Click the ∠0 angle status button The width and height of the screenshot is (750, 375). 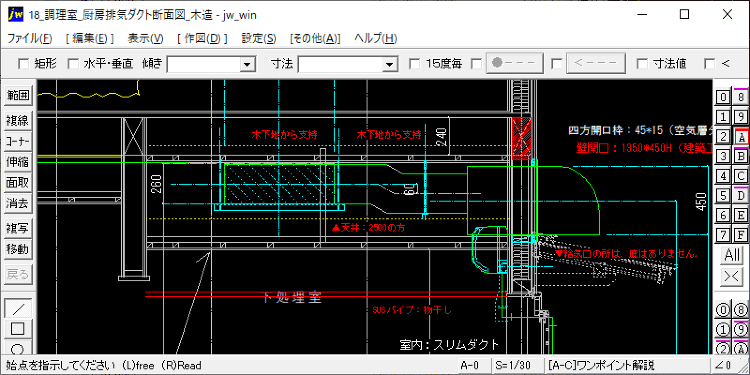(724, 365)
